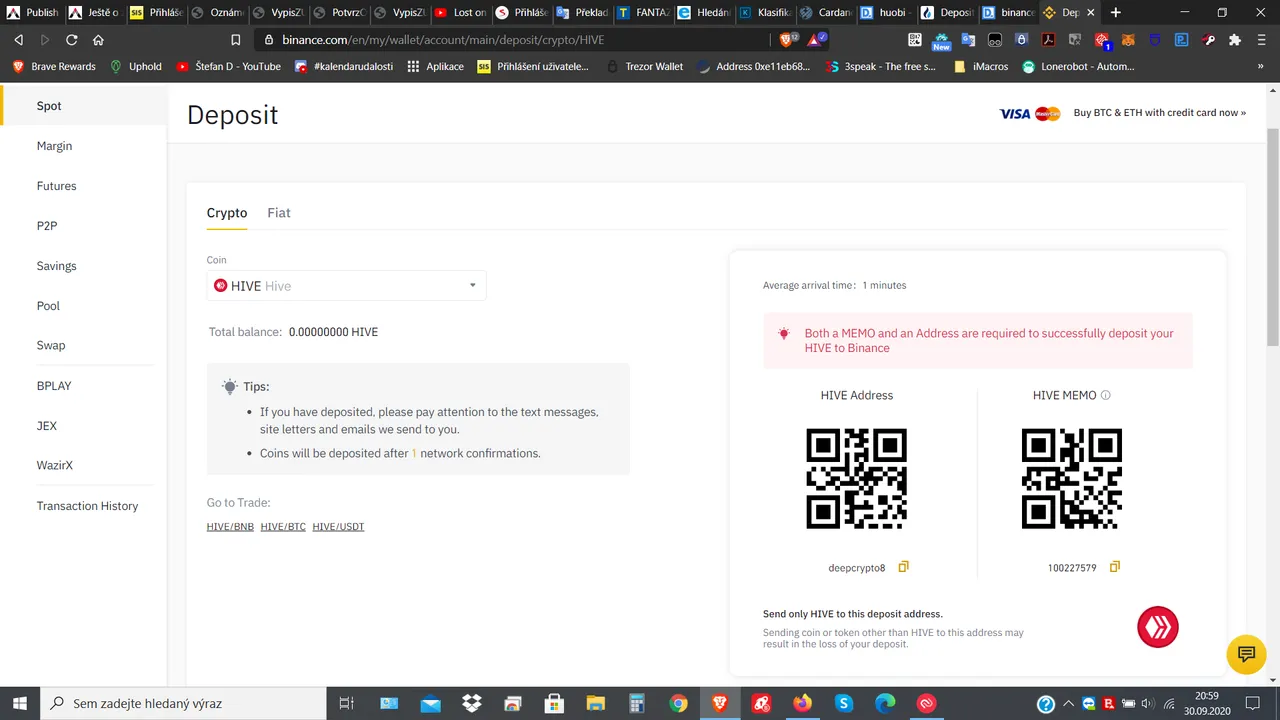Open the Coin selector dropdown showing HIVE
Screen dimensions: 1280x720
pos(346,285)
